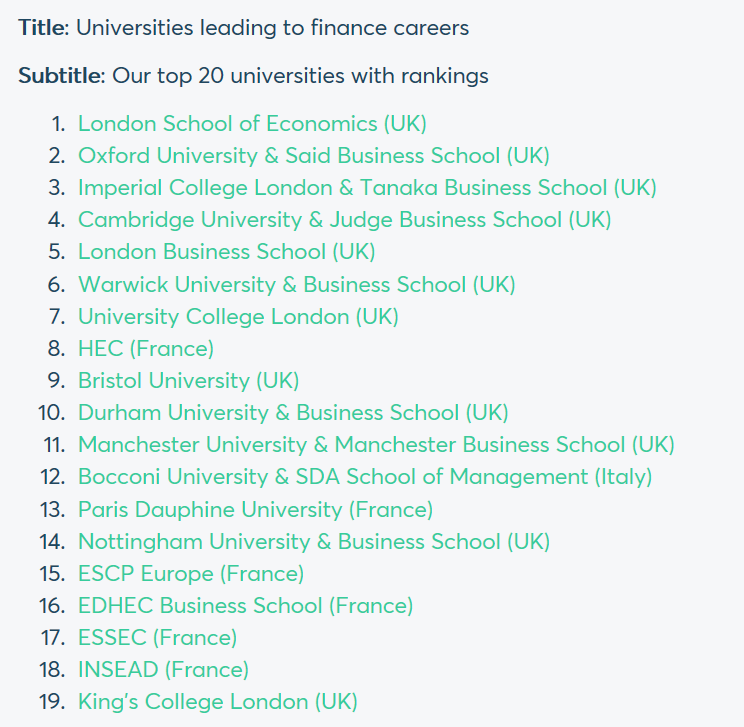Click the King's College London link

click(217, 702)
